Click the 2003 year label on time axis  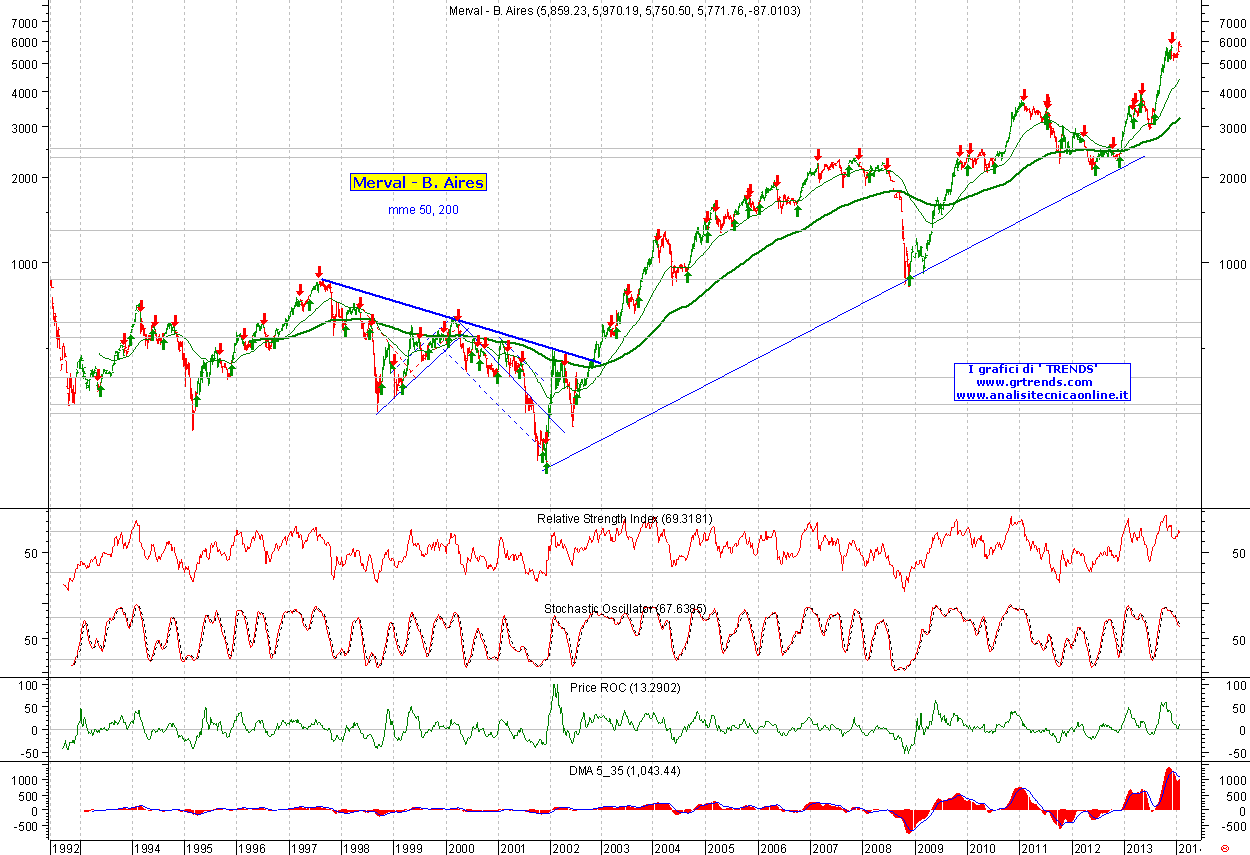[617, 848]
